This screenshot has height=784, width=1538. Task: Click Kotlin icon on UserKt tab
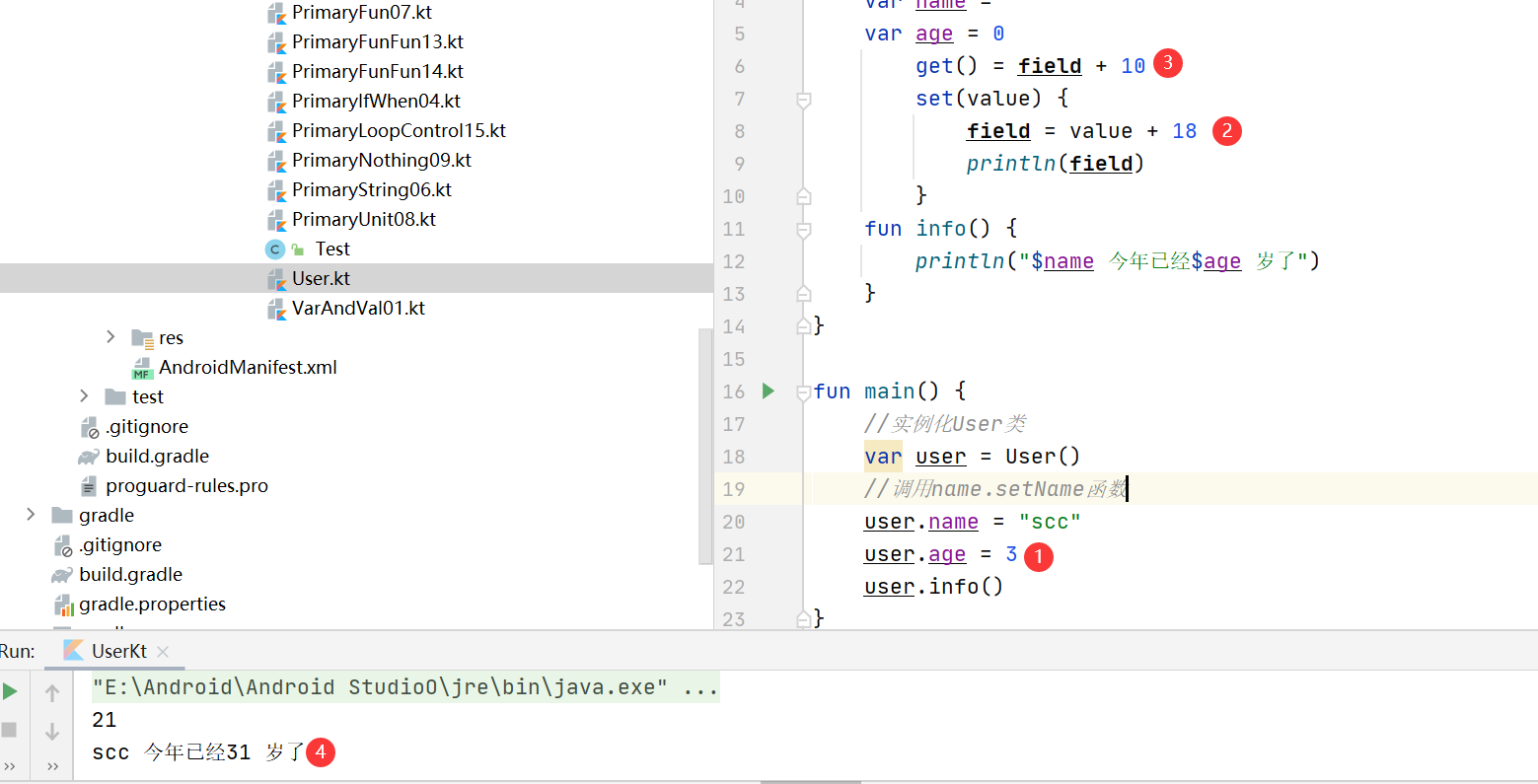(73, 651)
